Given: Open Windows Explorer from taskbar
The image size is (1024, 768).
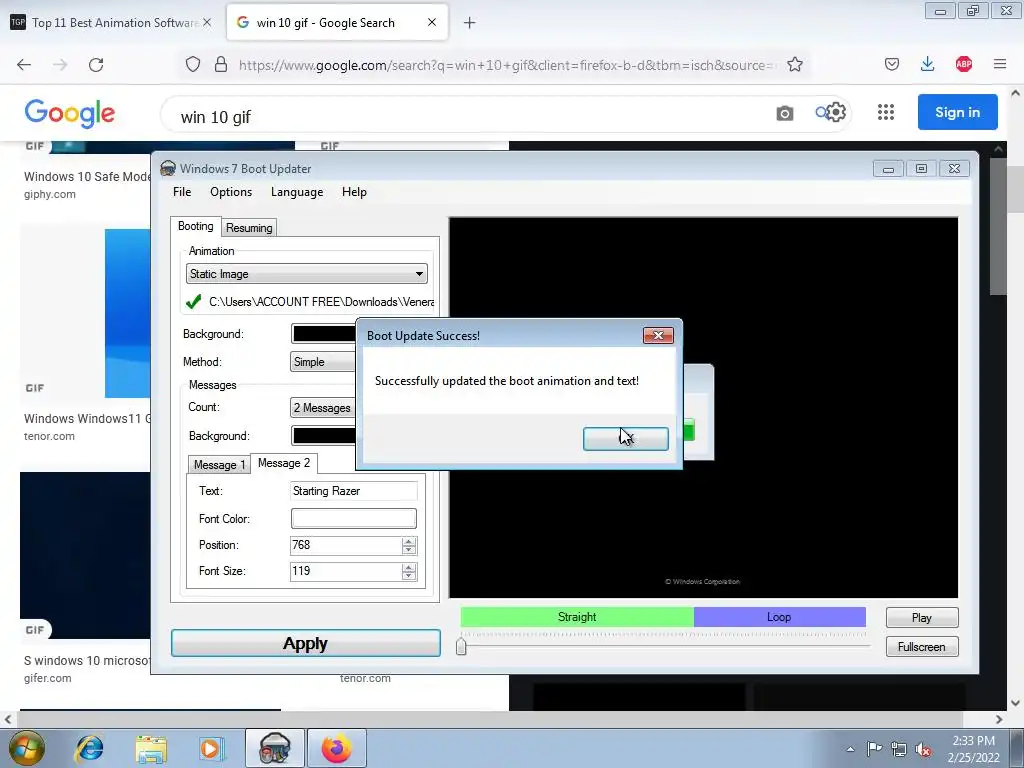Looking at the screenshot, I should click(x=151, y=749).
